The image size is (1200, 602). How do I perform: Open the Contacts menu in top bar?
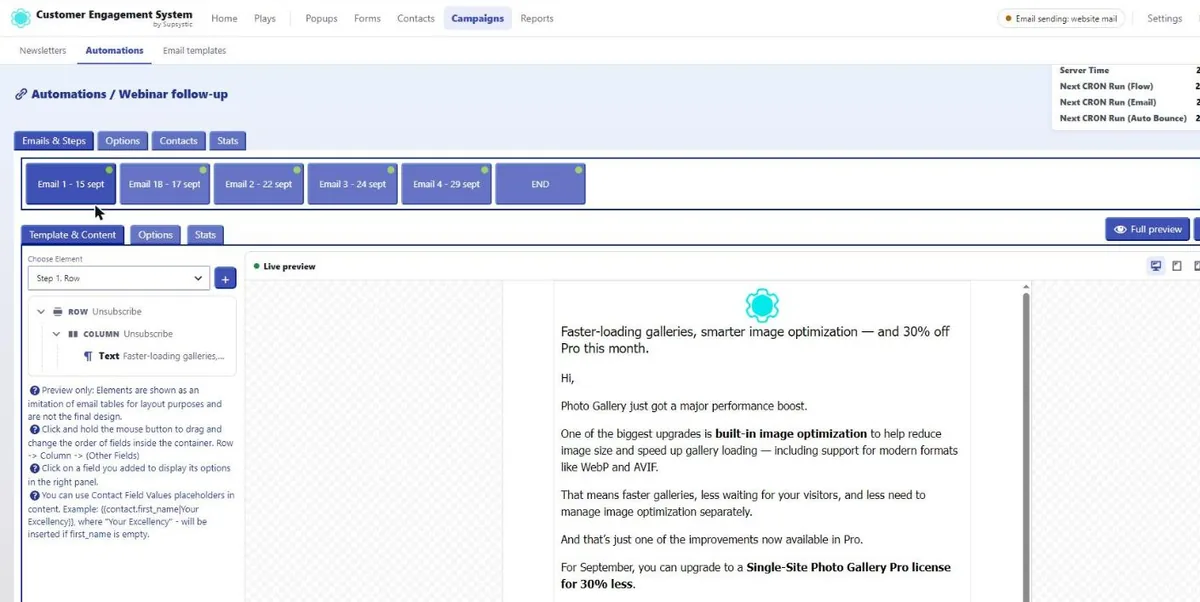pyautogui.click(x=416, y=18)
